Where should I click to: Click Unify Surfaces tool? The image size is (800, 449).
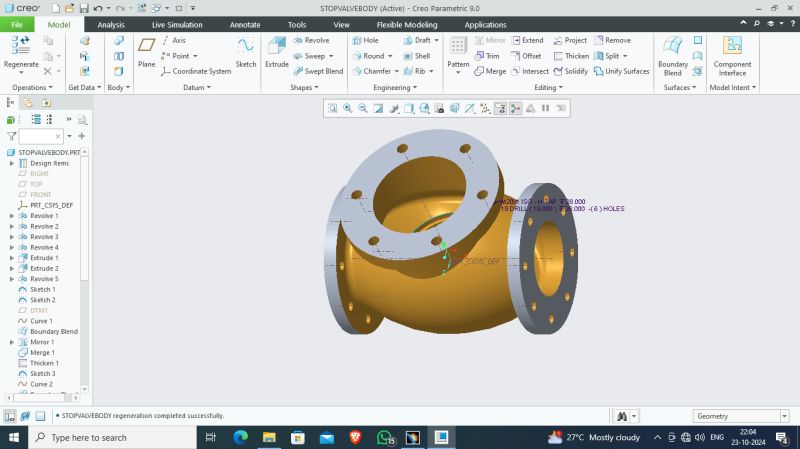tap(621, 71)
